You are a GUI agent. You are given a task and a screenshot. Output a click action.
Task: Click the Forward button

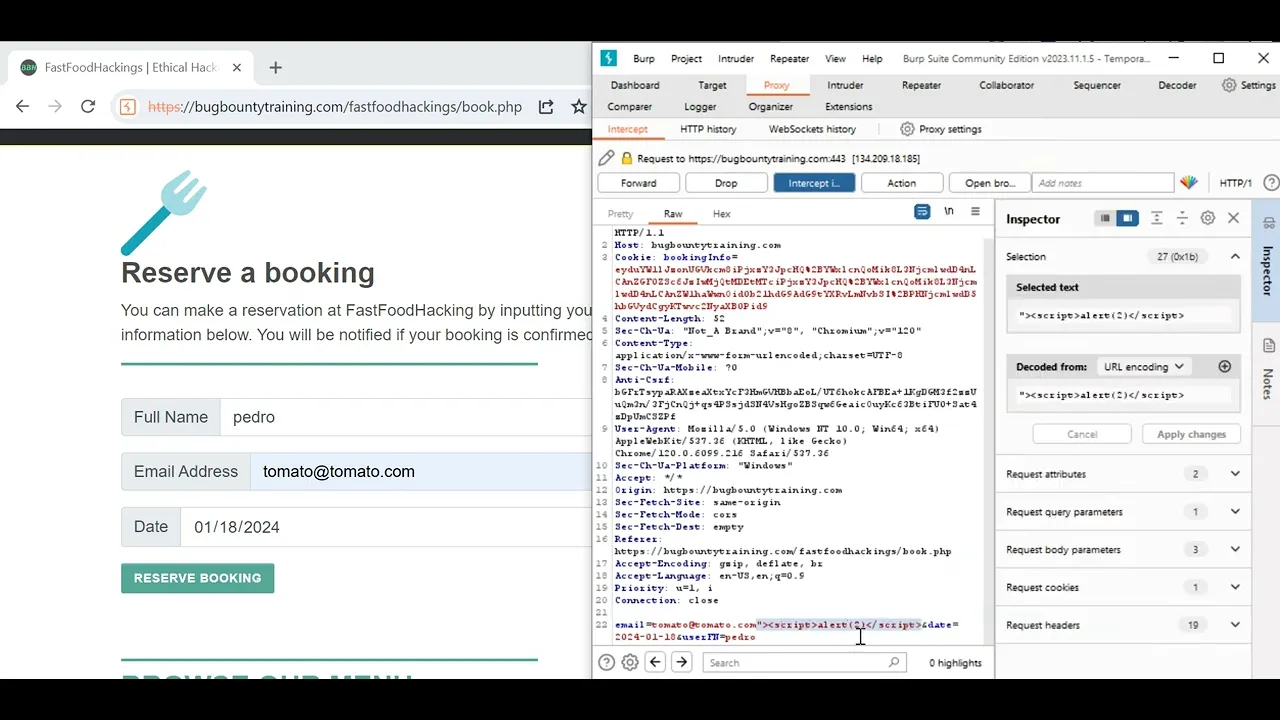pyautogui.click(x=638, y=183)
